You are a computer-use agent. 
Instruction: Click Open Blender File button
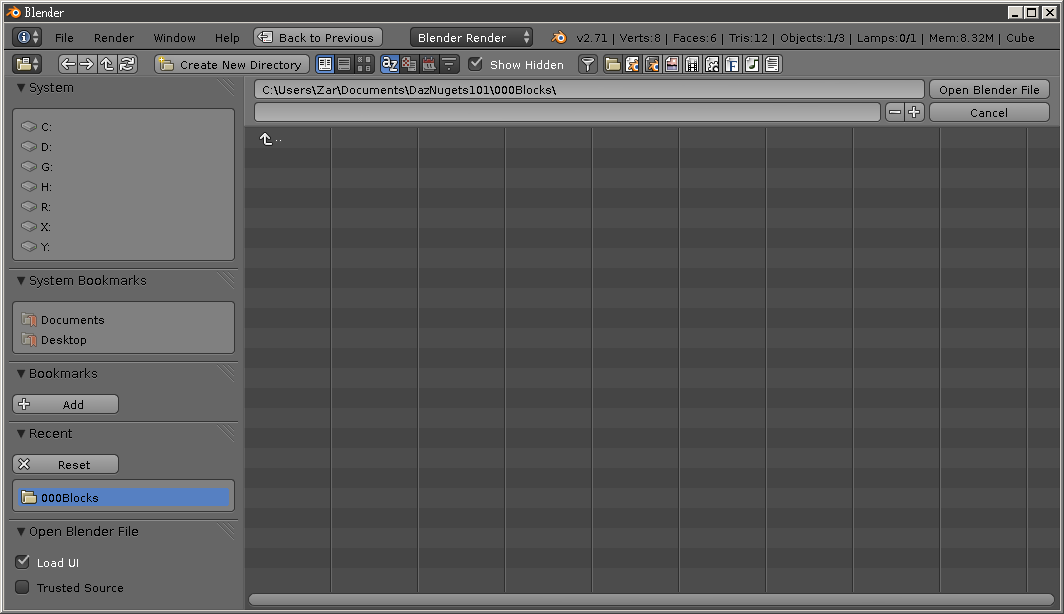point(989,90)
